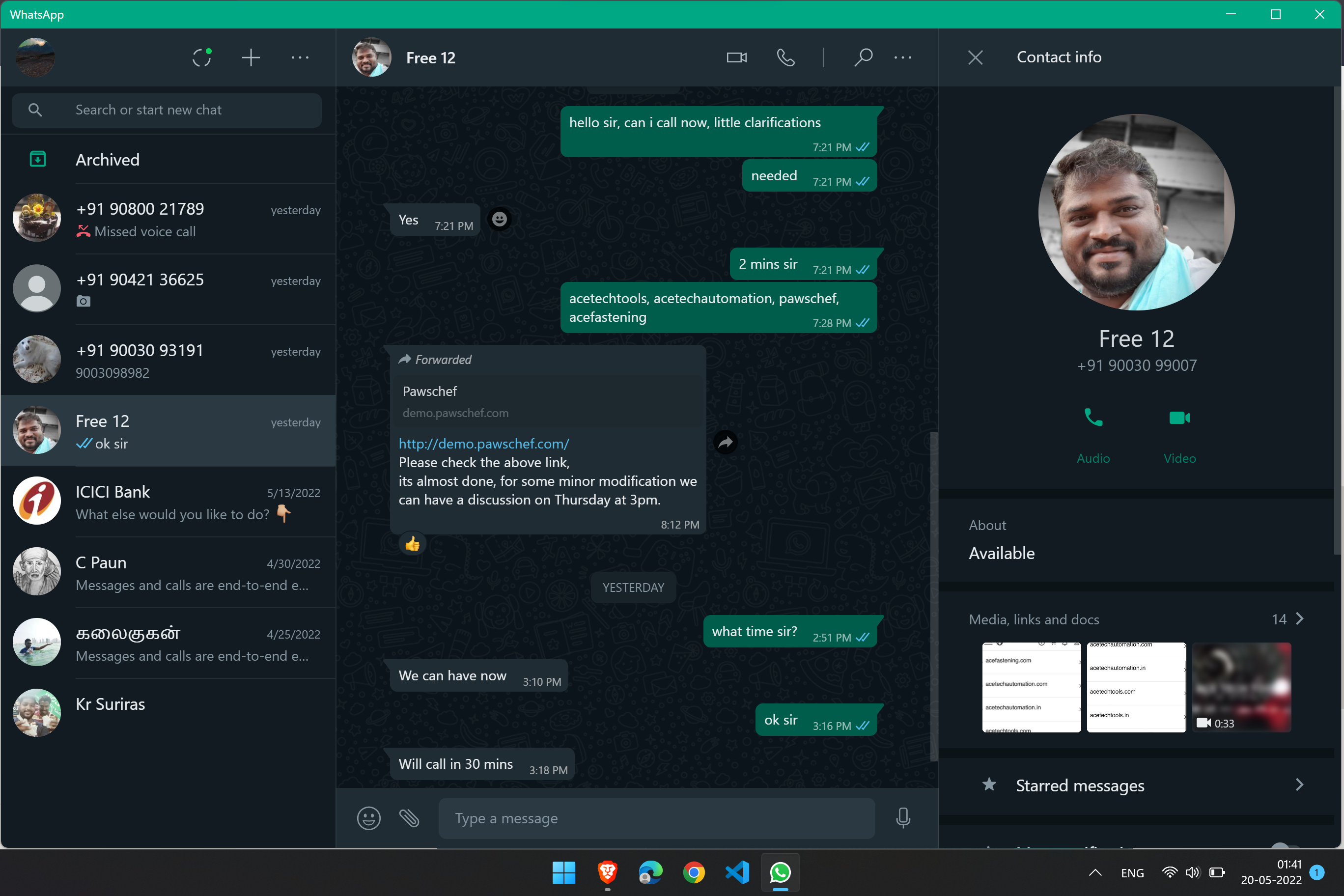Click the attachment paperclip icon
Screen dimensions: 1344x896
(x=409, y=818)
